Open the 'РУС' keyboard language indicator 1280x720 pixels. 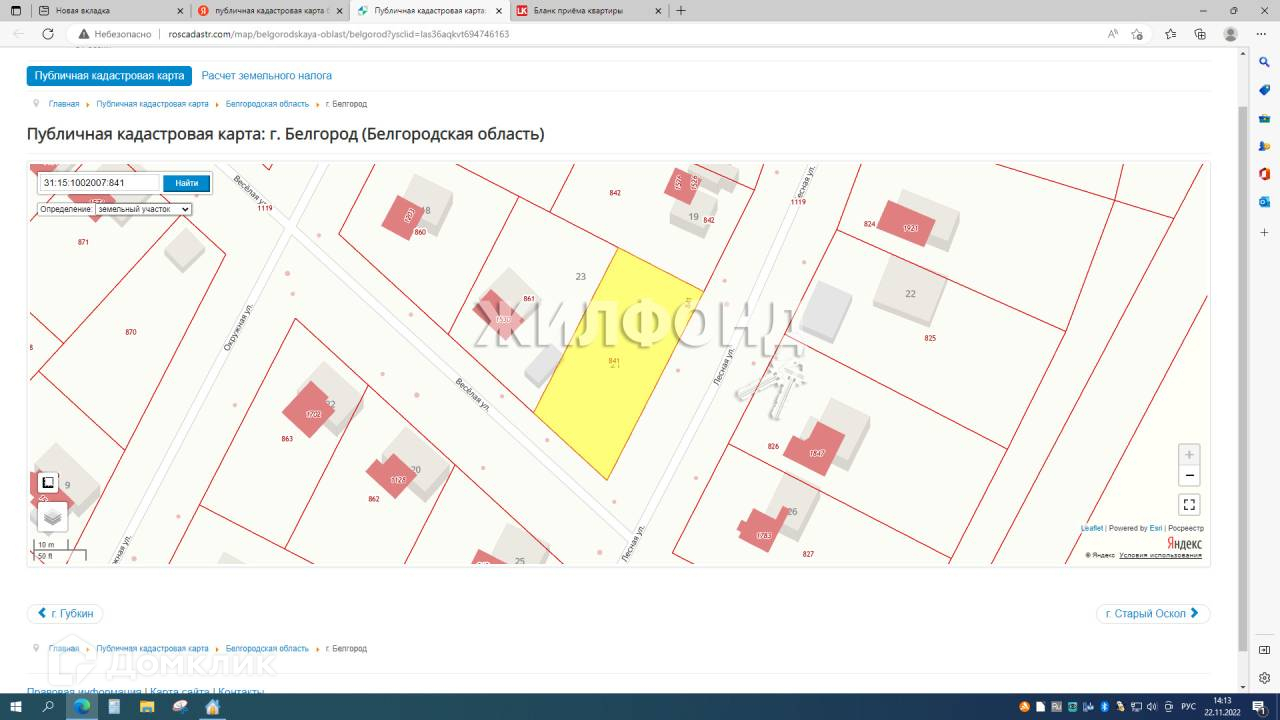pos(1189,707)
